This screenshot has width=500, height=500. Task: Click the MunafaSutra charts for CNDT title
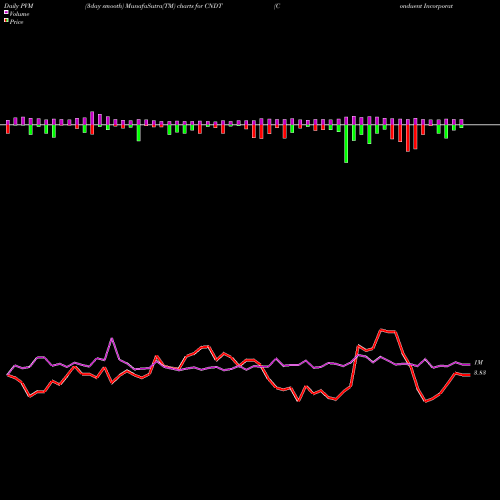[x=154, y=6]
